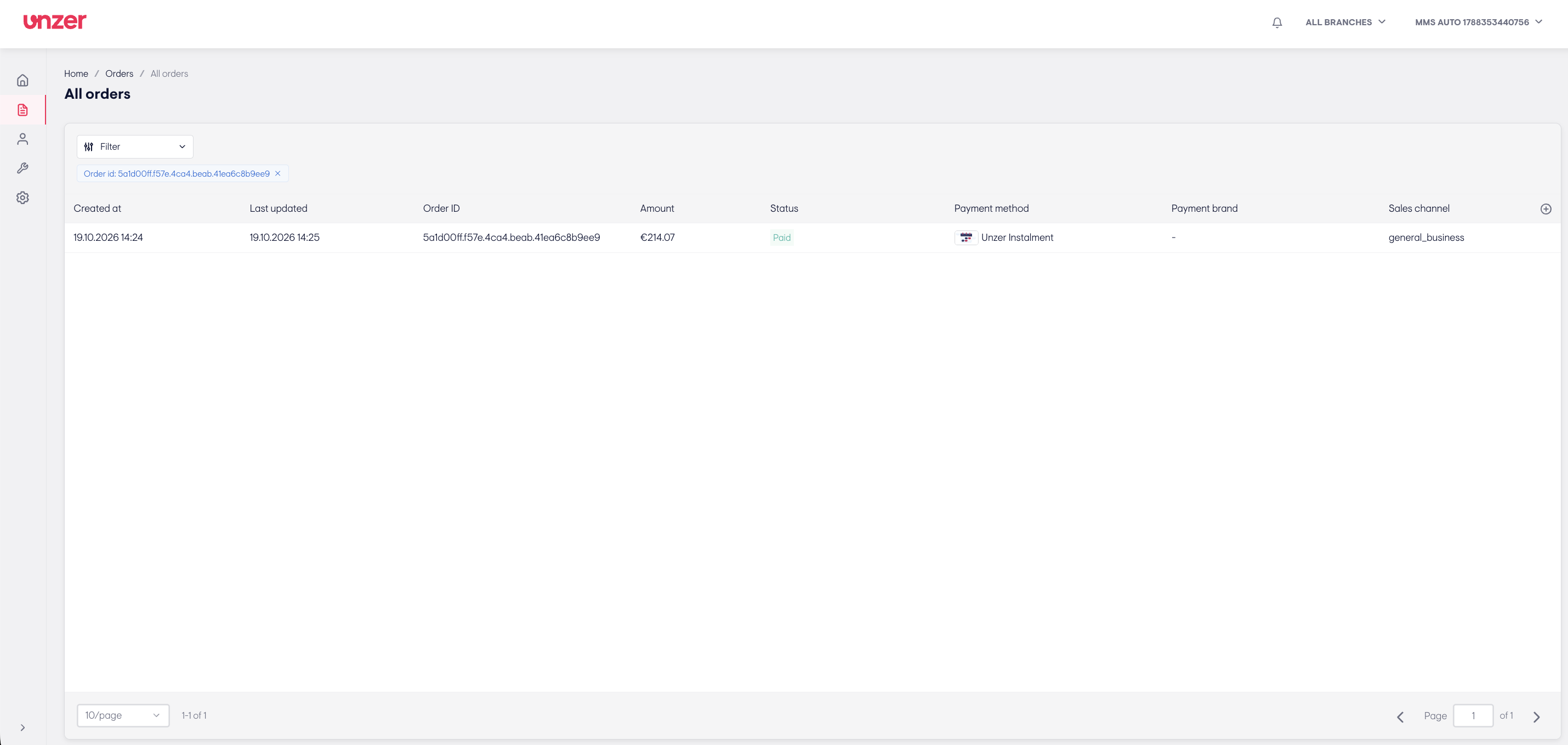
Task: Remove the Order id filter tag
Action: click(277, 173)
